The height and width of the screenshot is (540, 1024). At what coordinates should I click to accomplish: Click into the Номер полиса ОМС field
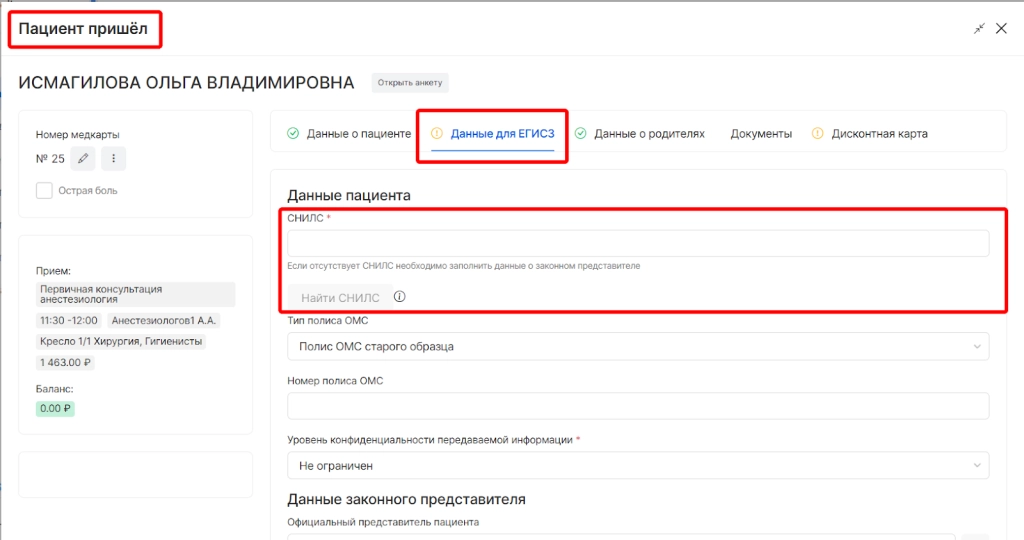(637, 406)
